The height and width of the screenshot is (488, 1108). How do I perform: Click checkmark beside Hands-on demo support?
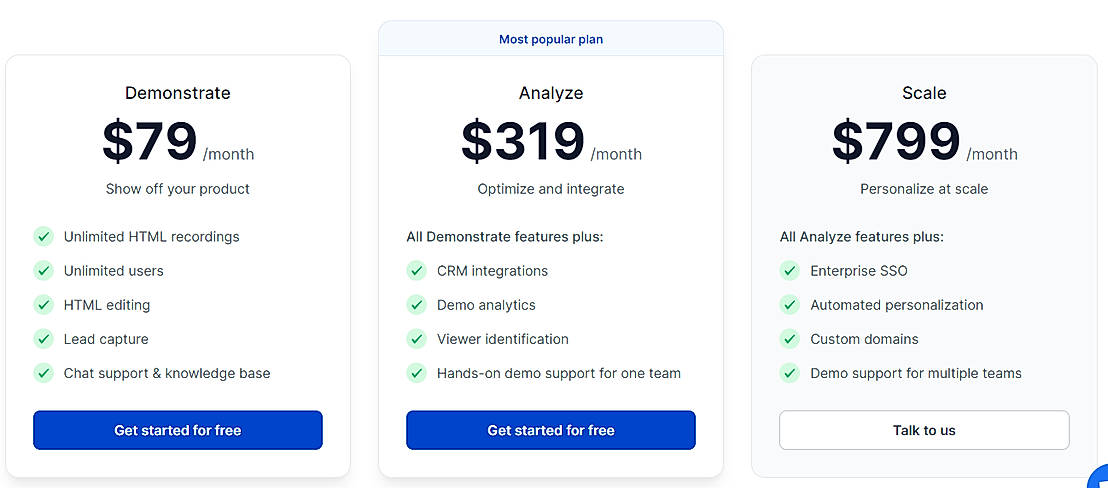point(417,373)
